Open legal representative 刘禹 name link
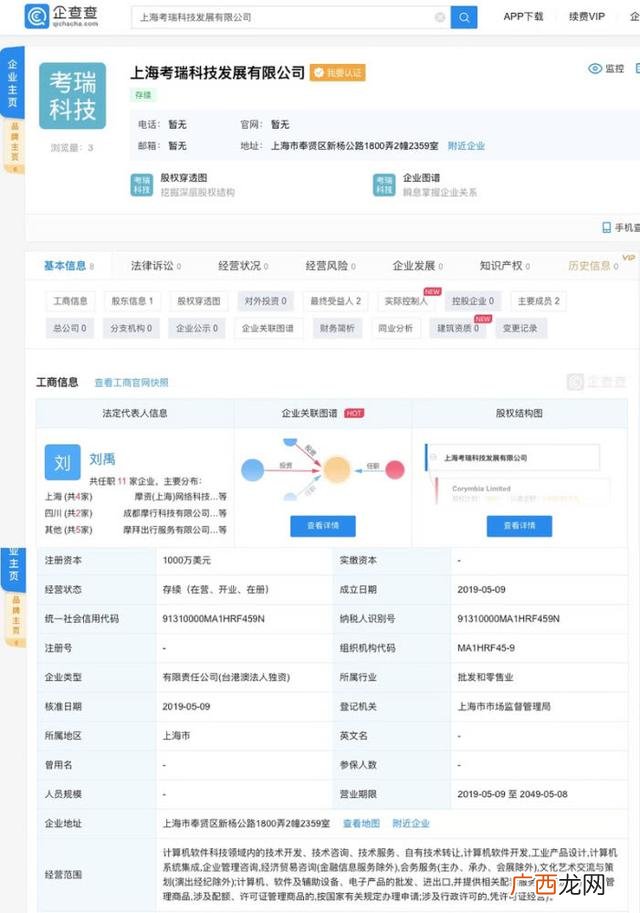Image resolution: width=640 pixels, height=913 pixels. pyautogui.click(x=102, y=459)
